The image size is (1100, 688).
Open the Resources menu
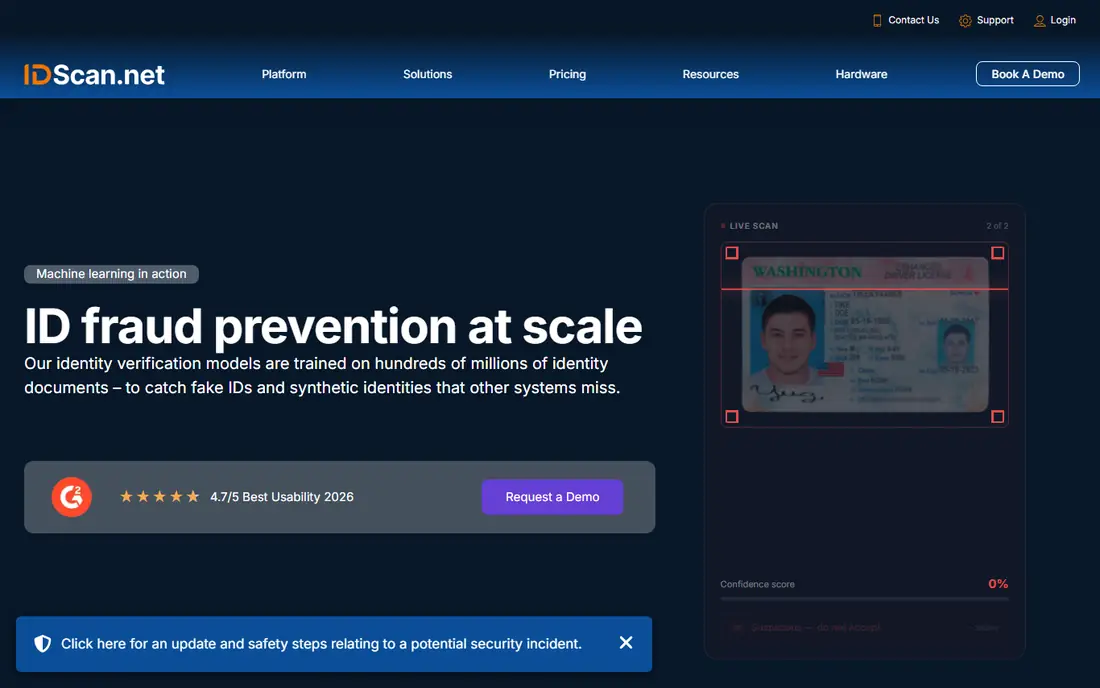[711, 74]
